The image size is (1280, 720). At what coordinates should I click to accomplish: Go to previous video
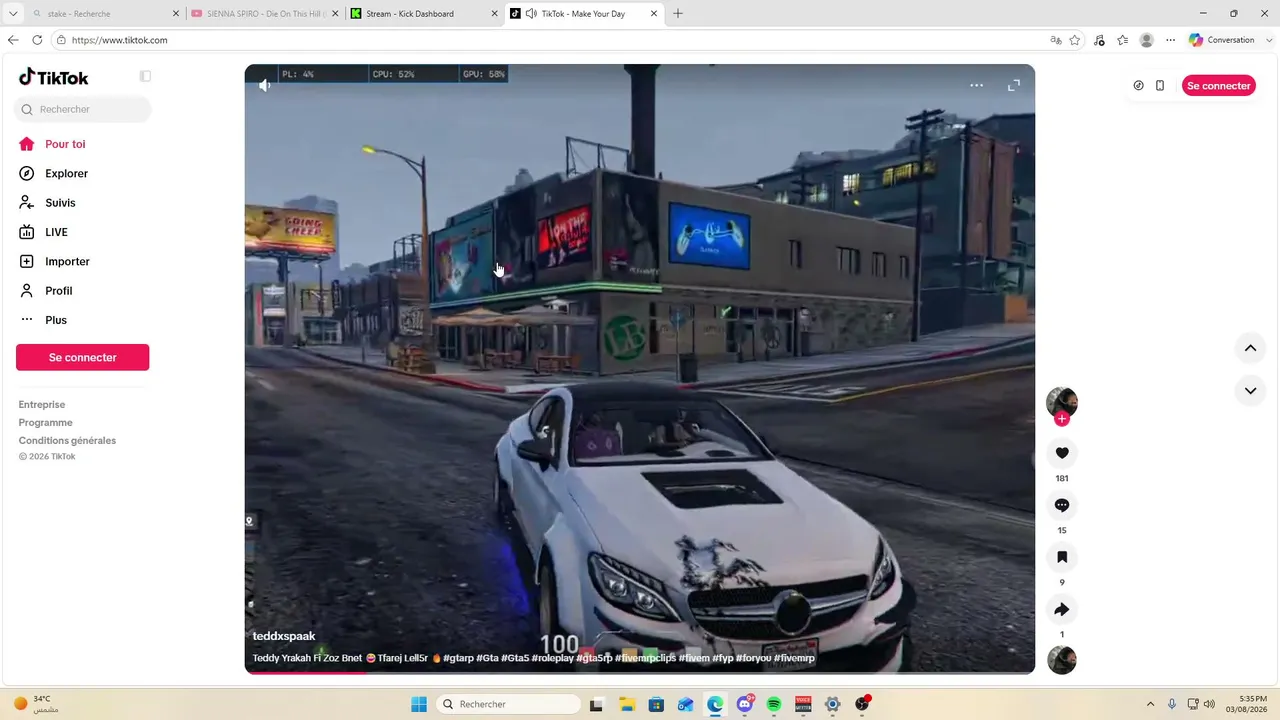(1250, 348)
